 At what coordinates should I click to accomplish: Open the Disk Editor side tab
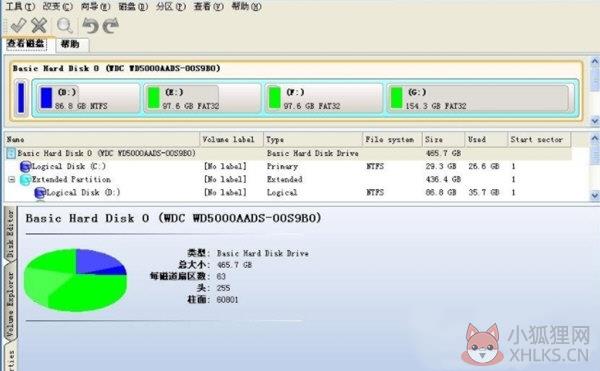point(10,234)
